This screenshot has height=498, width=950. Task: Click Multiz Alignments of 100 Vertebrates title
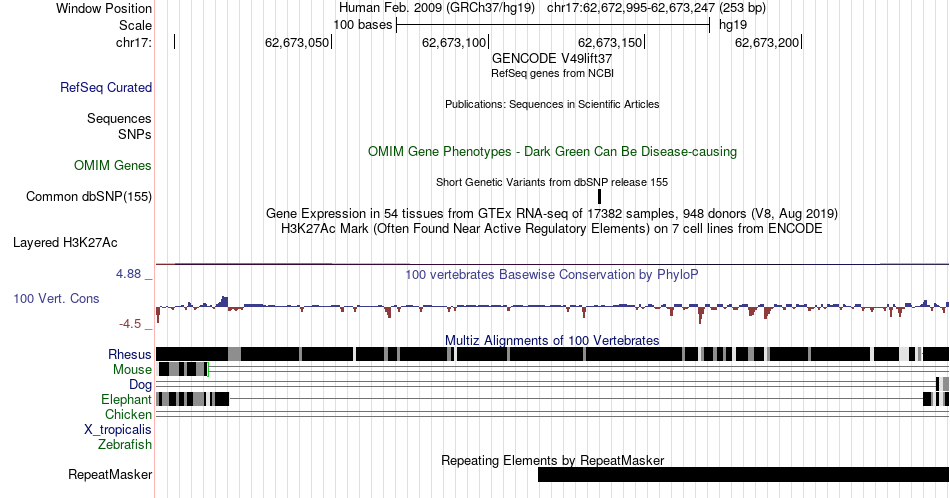coord(552,340)
